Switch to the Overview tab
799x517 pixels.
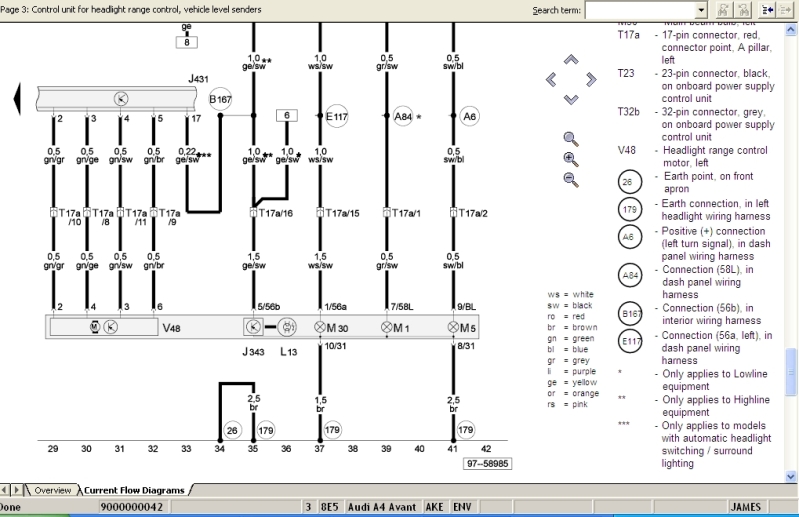point(52,490)
